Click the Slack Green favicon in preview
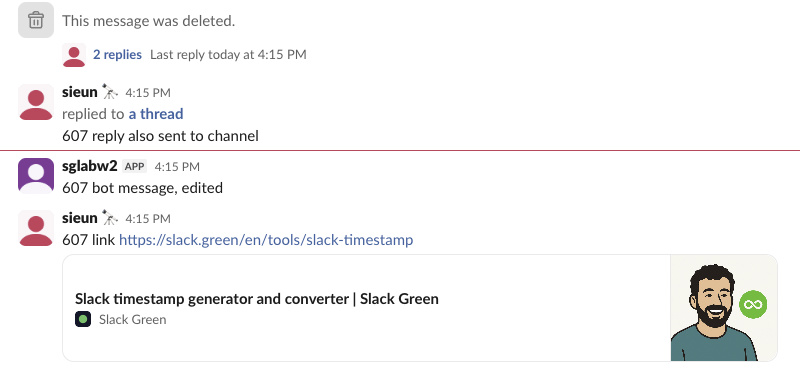The width and height of the screenshot is (800, 372). [x=83, y=319]
